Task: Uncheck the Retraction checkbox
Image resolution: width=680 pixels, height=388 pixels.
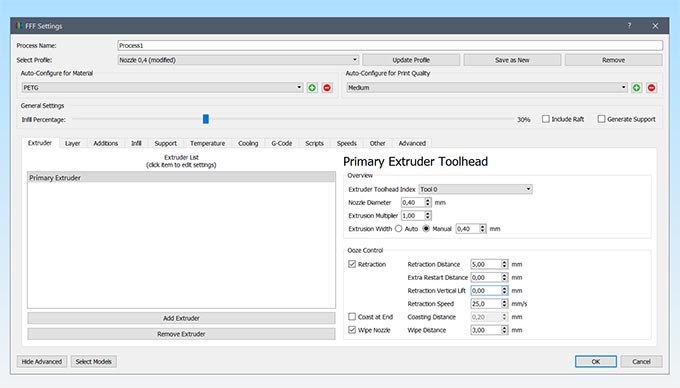Action: click(x=352, y=264)
